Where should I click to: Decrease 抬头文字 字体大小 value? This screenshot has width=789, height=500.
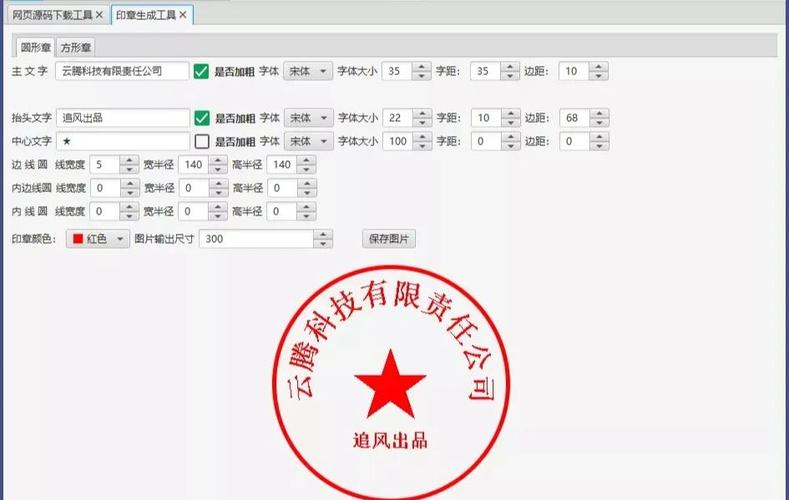pyautogui.click(x=423, y=123)
